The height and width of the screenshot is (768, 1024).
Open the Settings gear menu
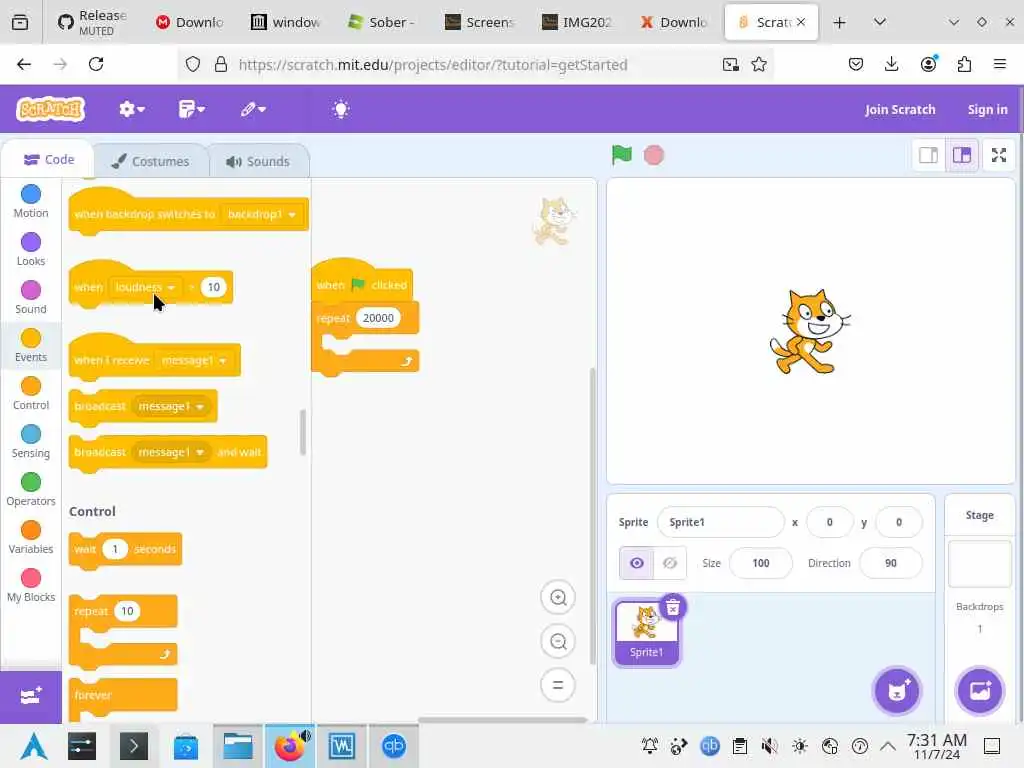click(131, 109)
